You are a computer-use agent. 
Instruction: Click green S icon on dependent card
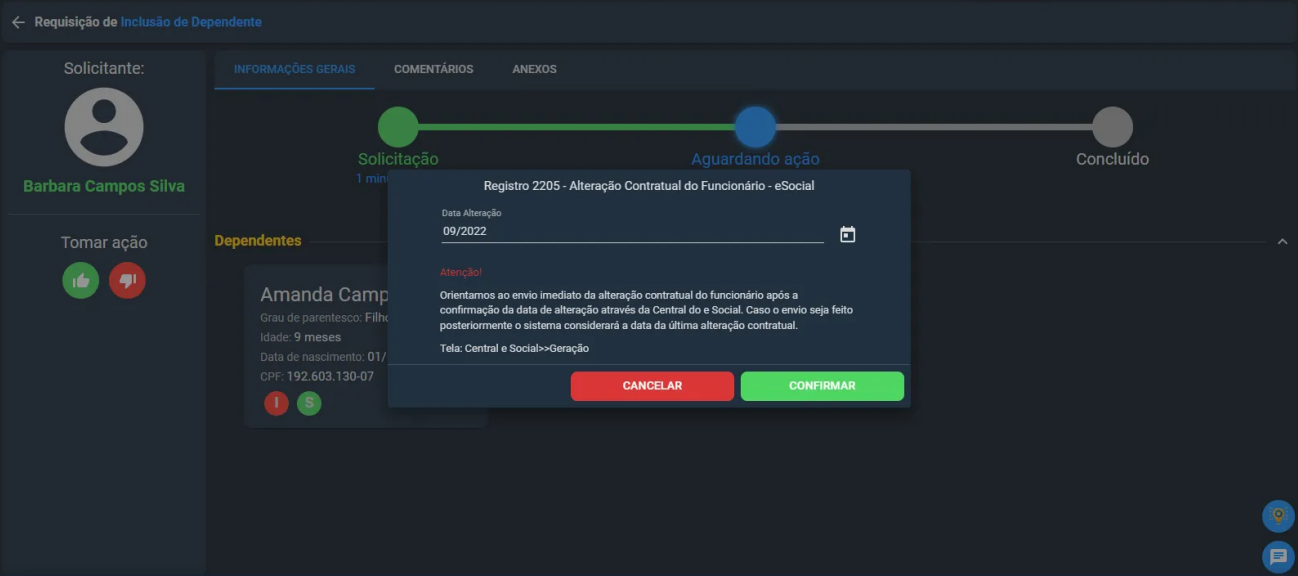(309, 403)
